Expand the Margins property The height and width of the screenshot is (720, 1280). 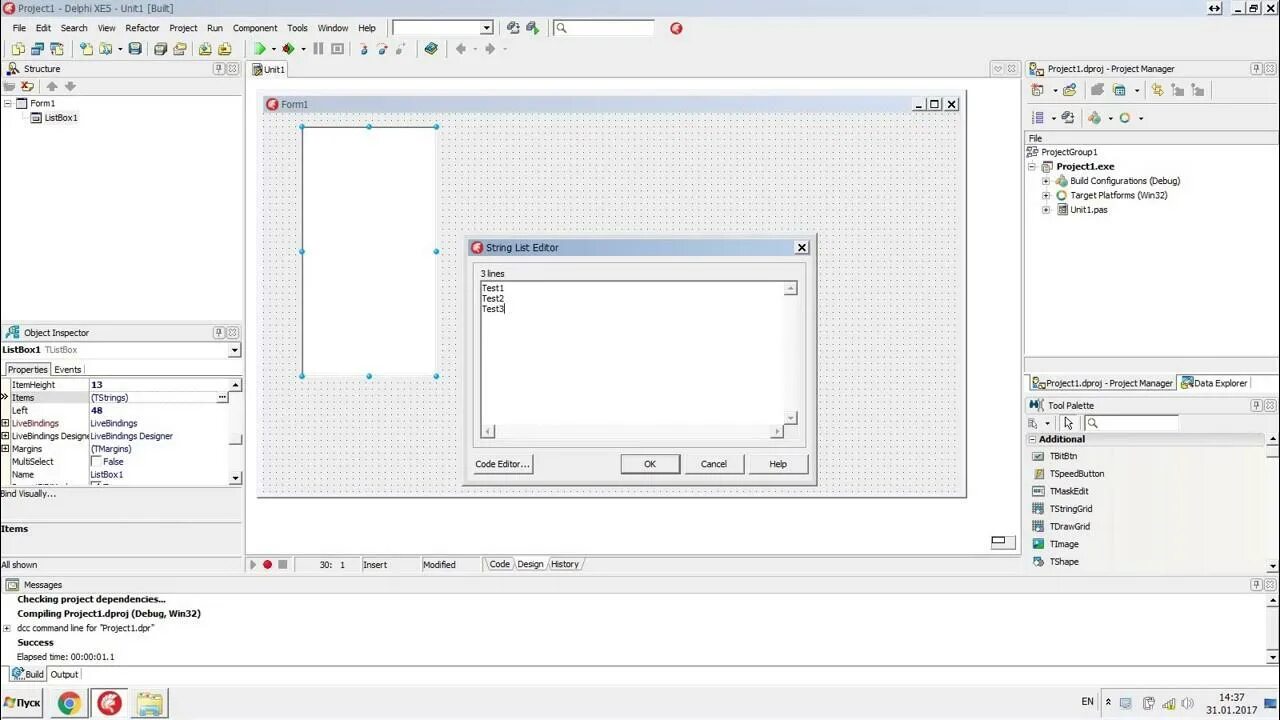coord(5,449)
